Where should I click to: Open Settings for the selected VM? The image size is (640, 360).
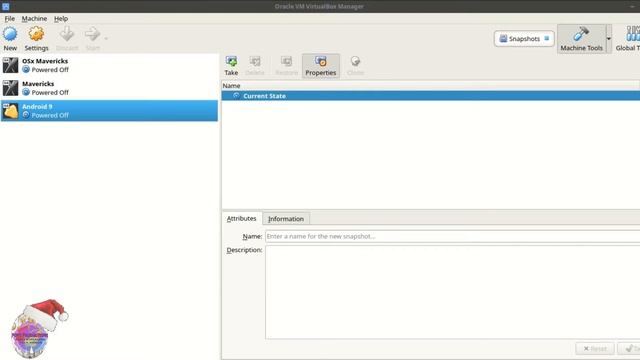click(x=36, y=39)
